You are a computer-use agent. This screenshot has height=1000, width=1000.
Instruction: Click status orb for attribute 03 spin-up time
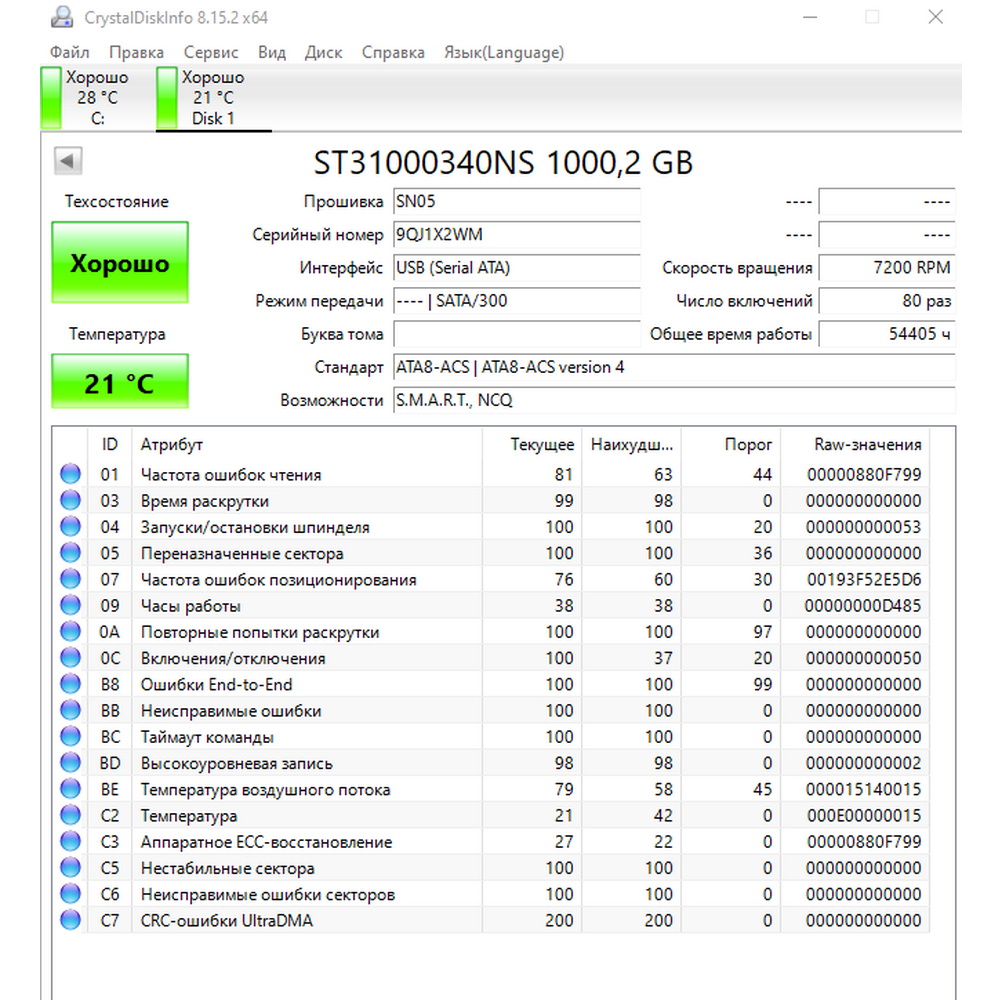coord(70,500)
